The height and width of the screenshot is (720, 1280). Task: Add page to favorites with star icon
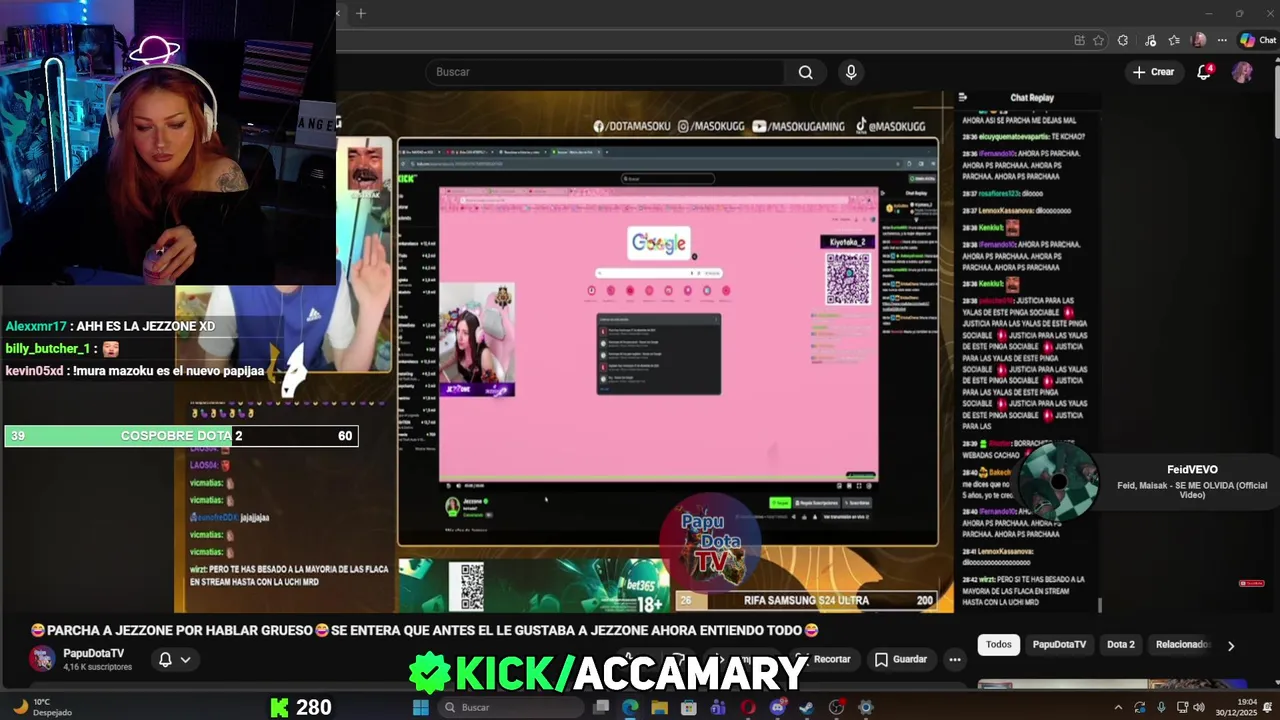pyautogui.click(x=1098, y=40)
